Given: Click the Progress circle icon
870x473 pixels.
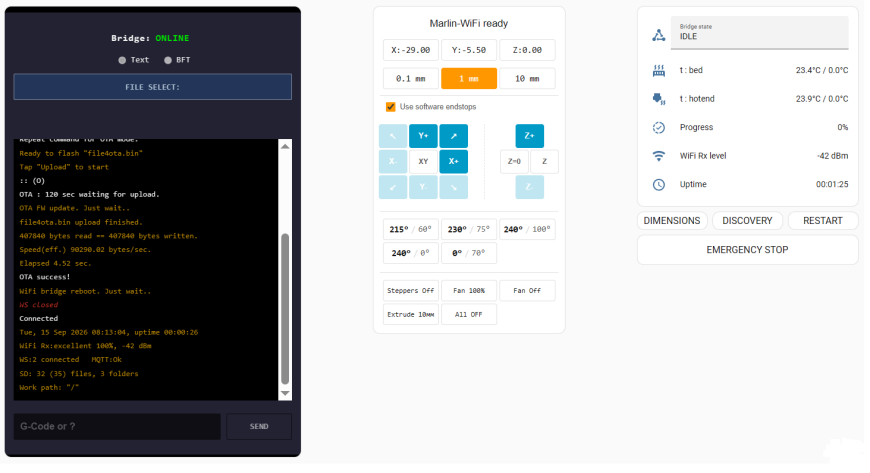Looking at the screenshot, I should tap(659, 128).
